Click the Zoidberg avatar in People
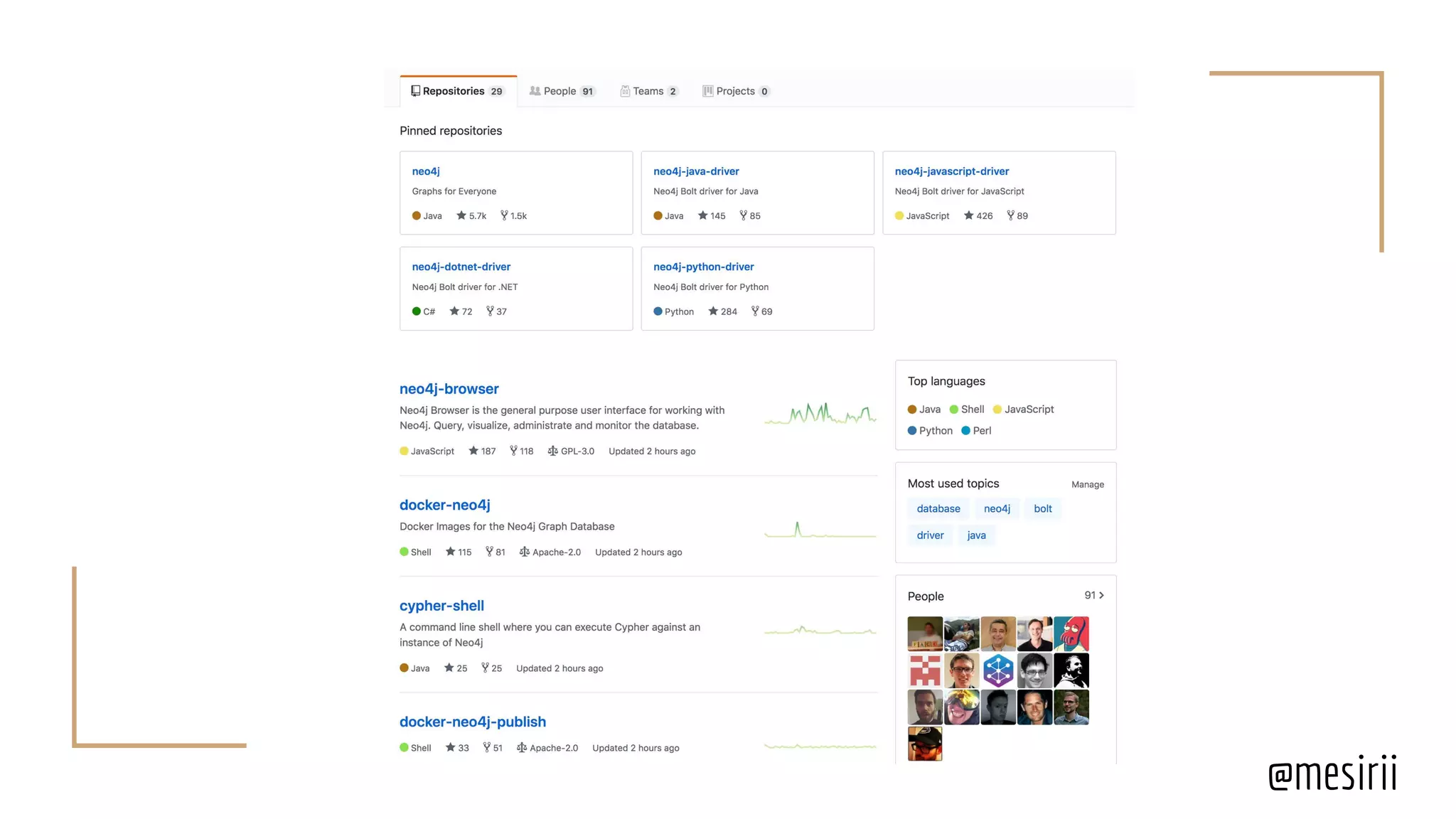The height and width of the screenshot is (819, 1456). [1071, 633]
